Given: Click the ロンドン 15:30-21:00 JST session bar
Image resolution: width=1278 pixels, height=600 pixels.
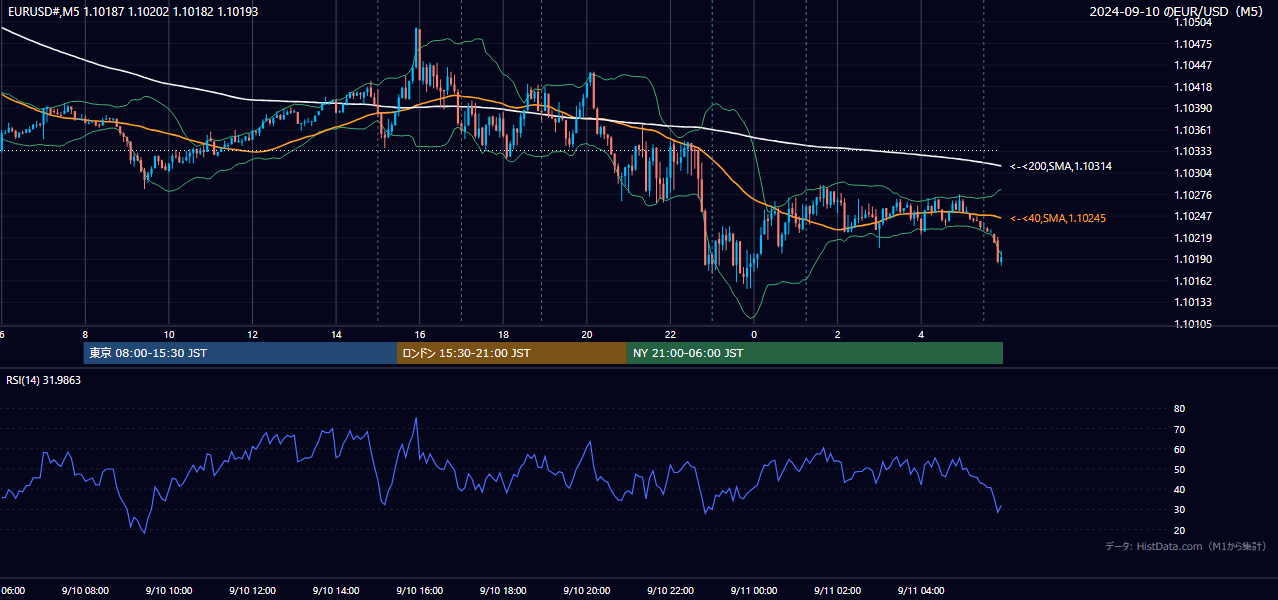Looking at the screenshot, I should click(x=512, y=353).
